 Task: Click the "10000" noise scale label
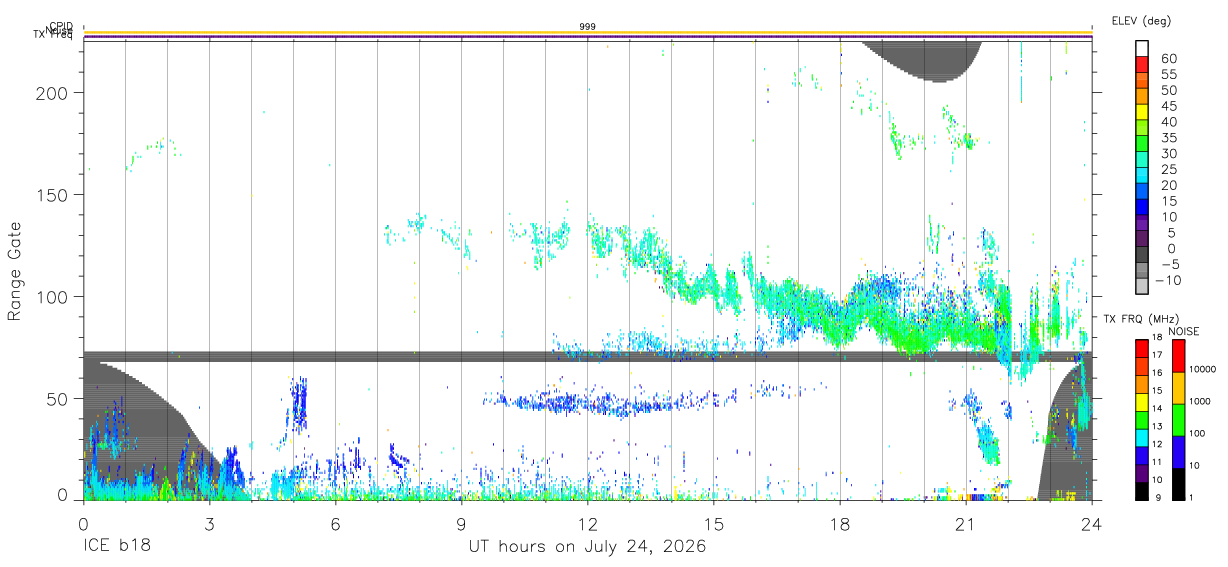coord(1205,369)
